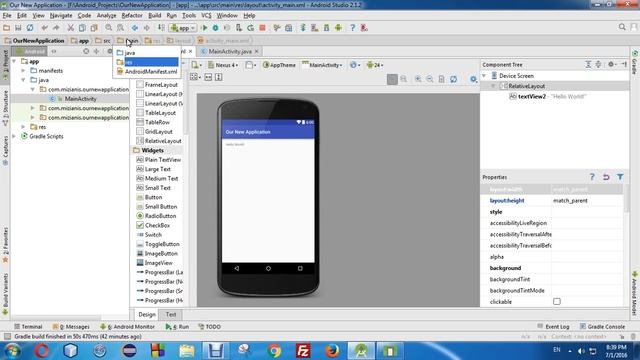The width and height of the screenshot is (640, 360).
Task: Click the background property row
Action: 552,268
